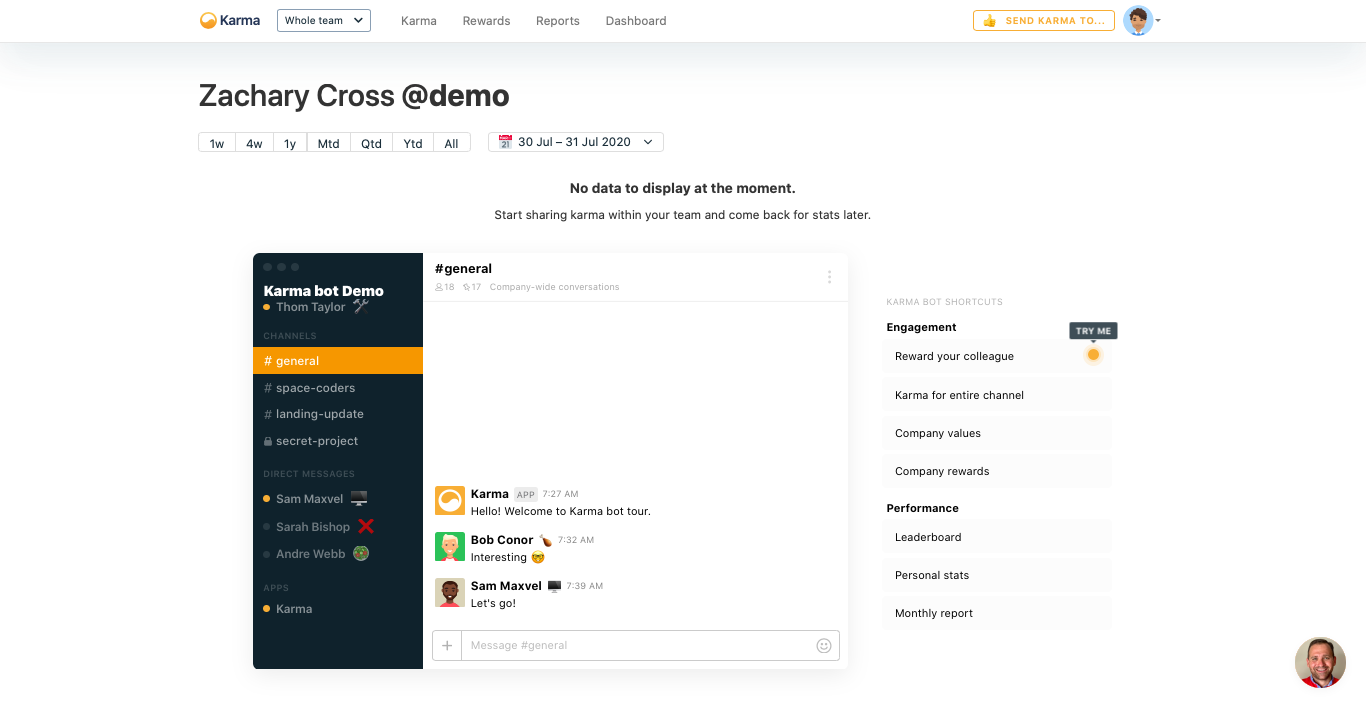
Task: Click the Bob Conor sender name
Action: coord(502,540)
